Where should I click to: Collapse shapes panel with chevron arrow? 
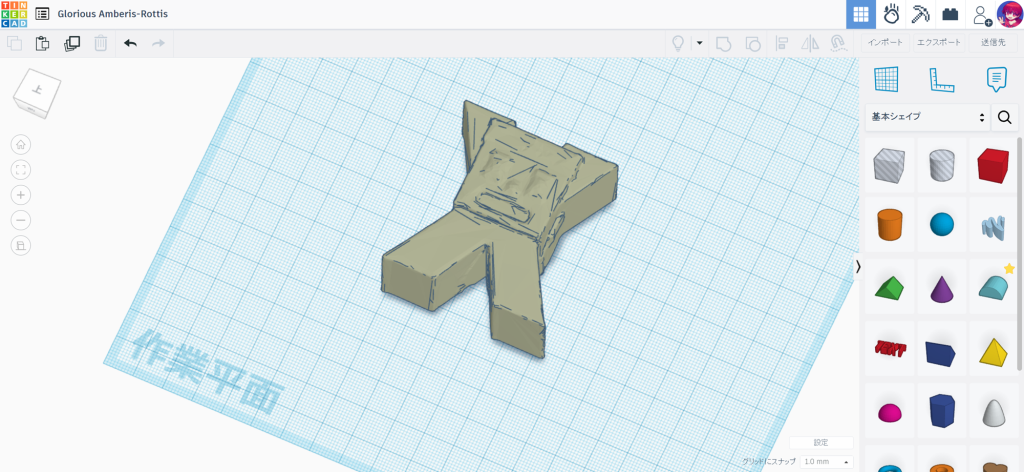[858, 266]
